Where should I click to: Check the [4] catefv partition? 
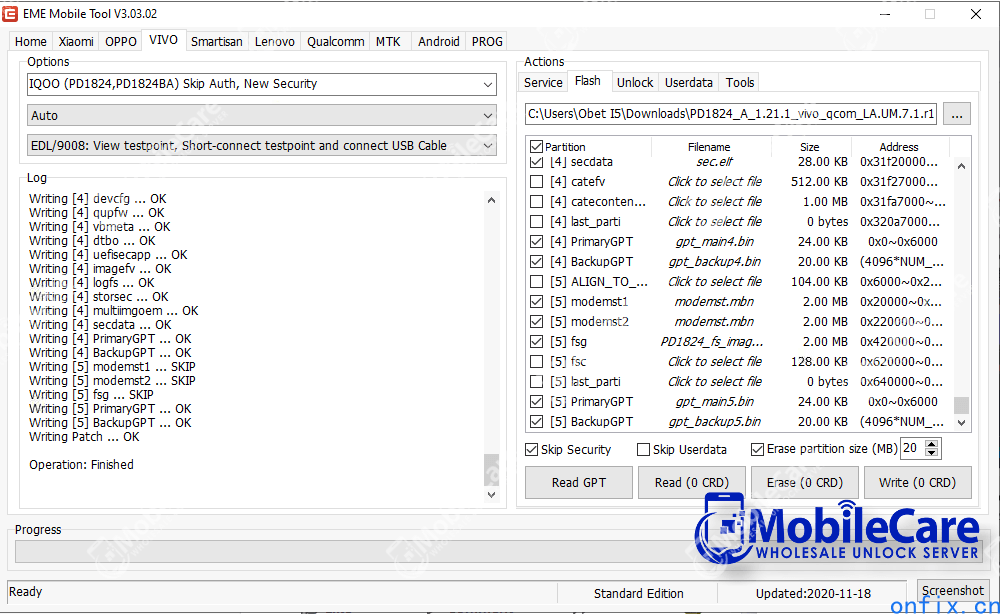(x=536, y=182)
